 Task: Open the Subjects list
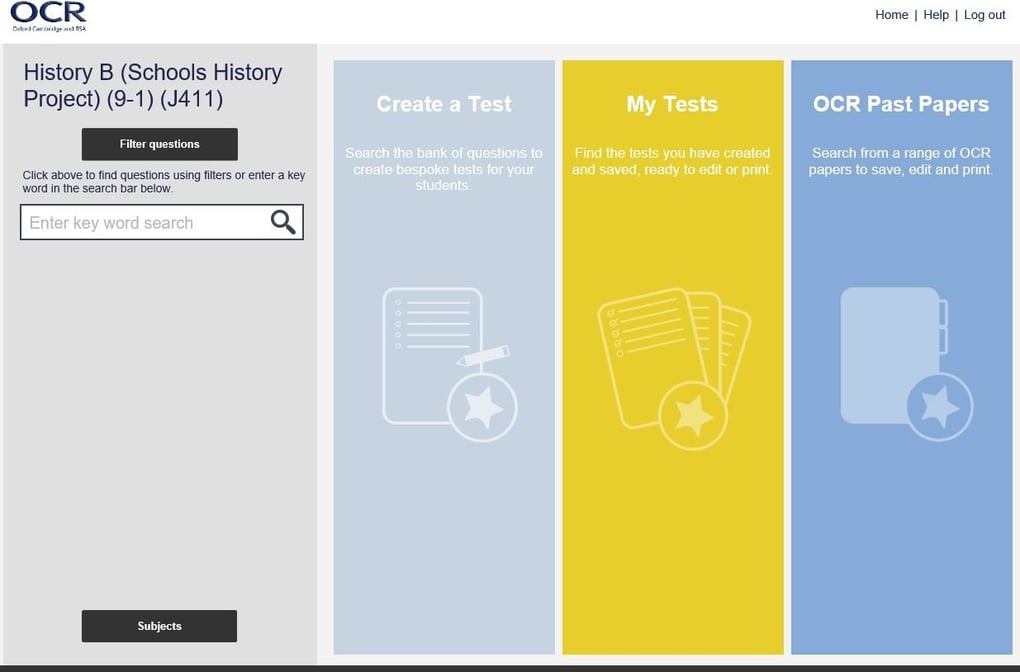(158, 625)
